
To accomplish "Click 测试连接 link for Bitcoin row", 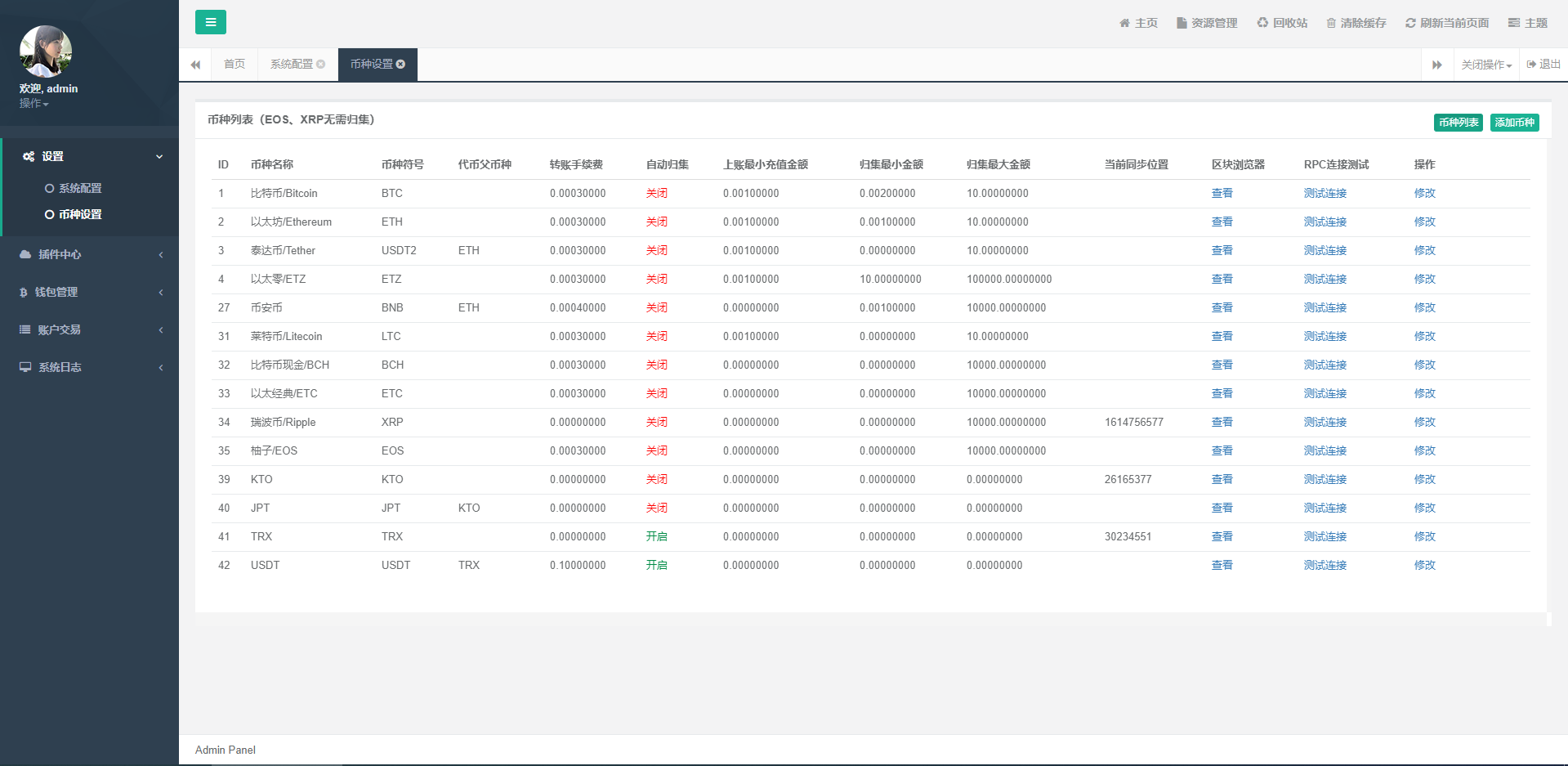I will pos(1325,194).
